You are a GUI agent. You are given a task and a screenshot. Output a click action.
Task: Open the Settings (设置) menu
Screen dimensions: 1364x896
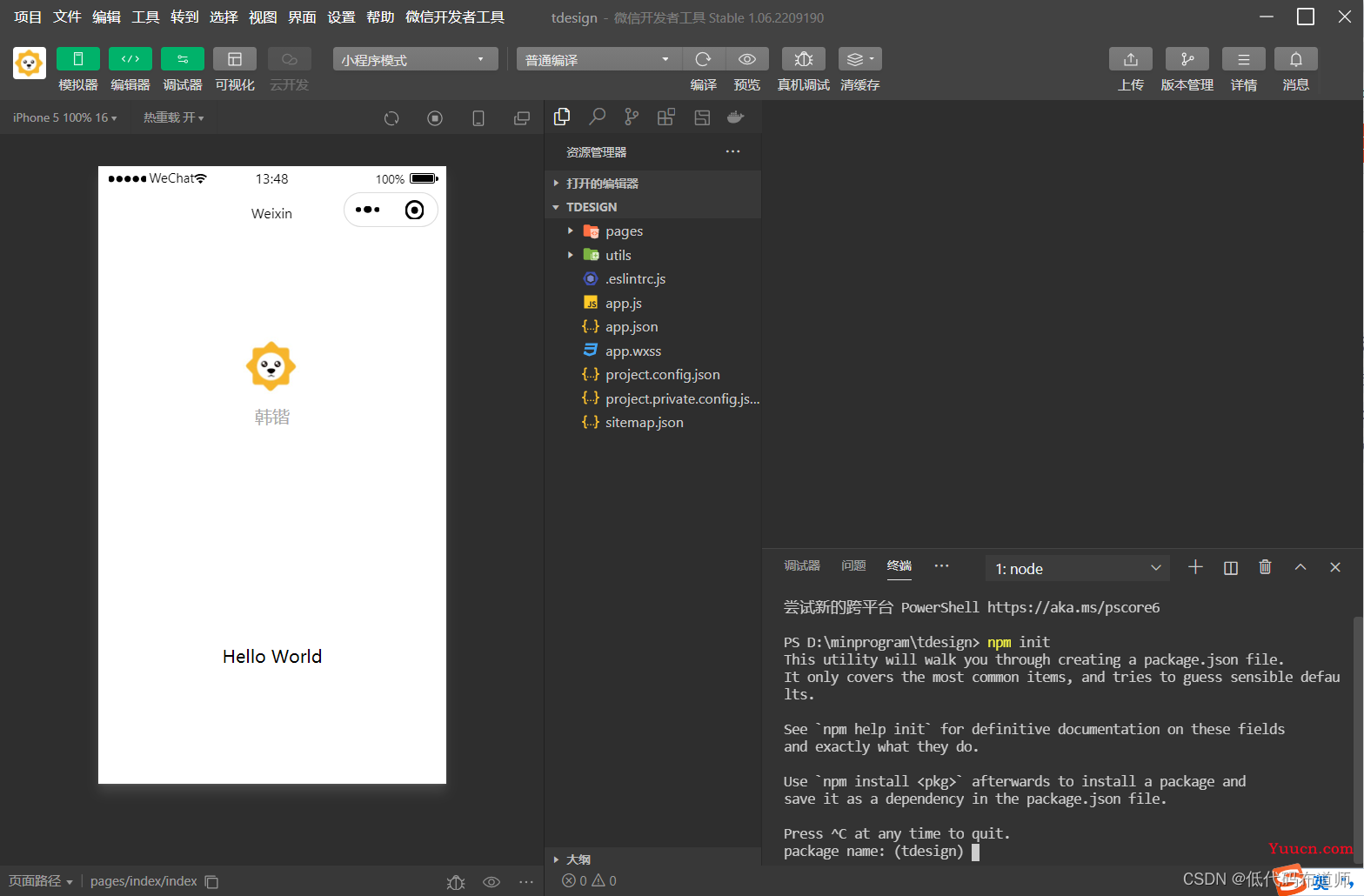click(x=341, y=17)
